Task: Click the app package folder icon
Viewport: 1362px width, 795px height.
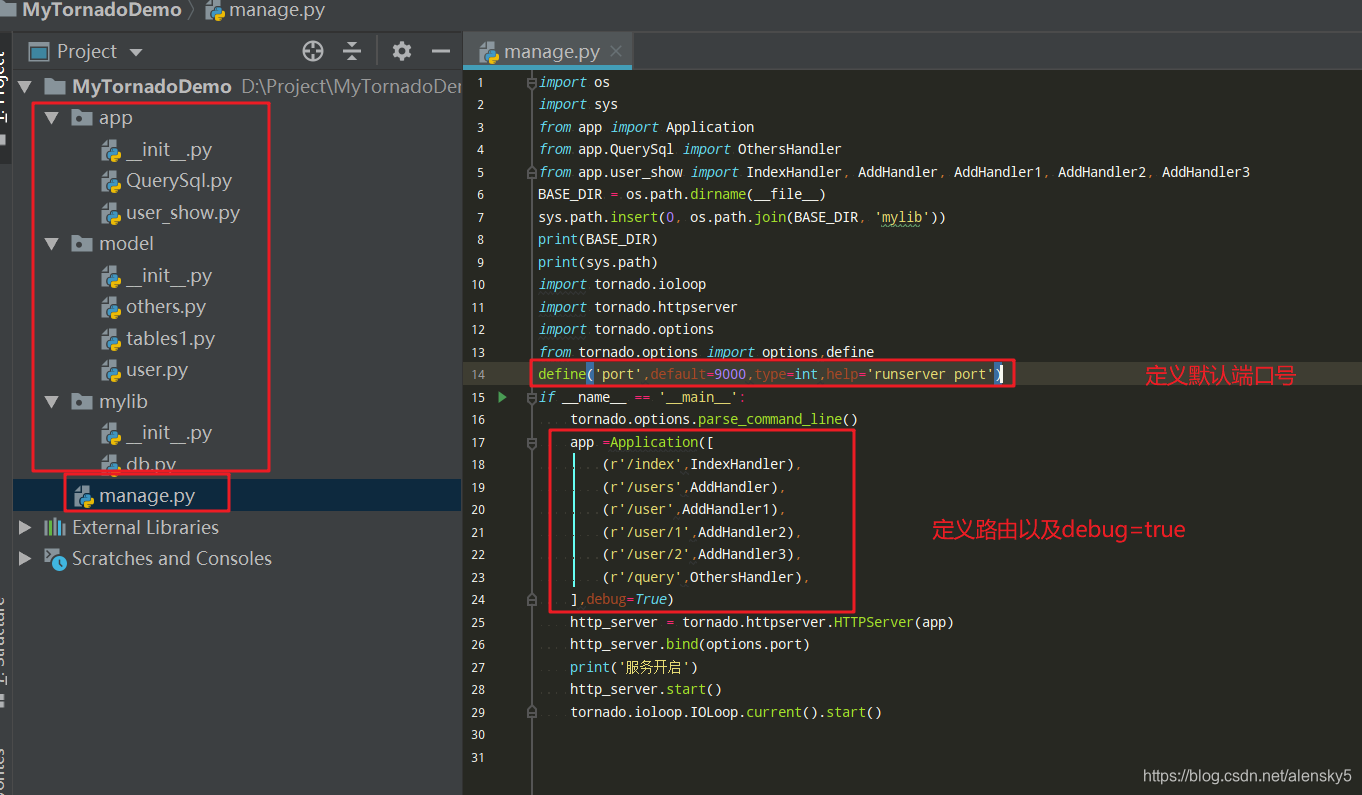Action: point(82,118)
